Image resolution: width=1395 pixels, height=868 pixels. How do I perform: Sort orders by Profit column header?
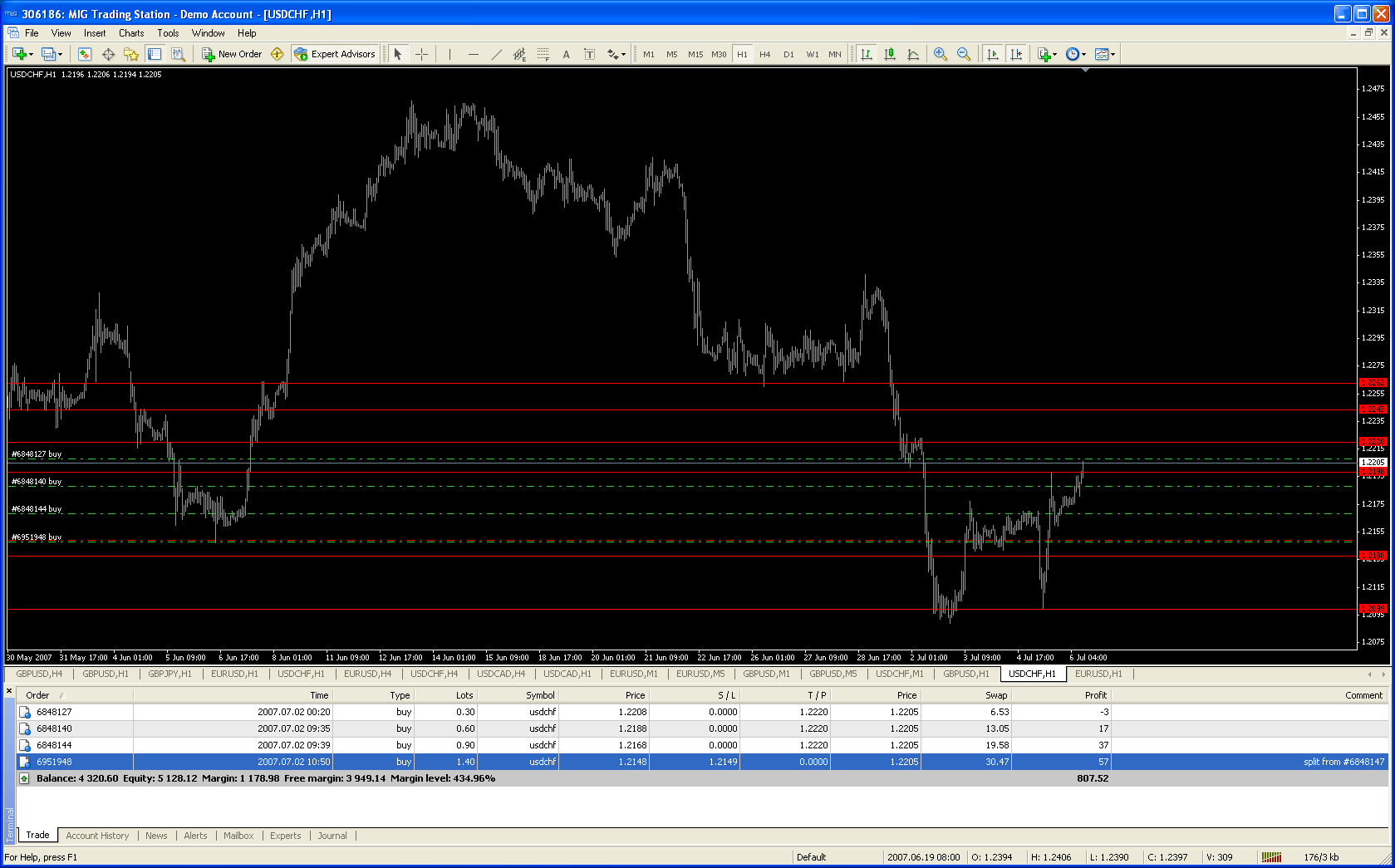(x=1060, y=695)
